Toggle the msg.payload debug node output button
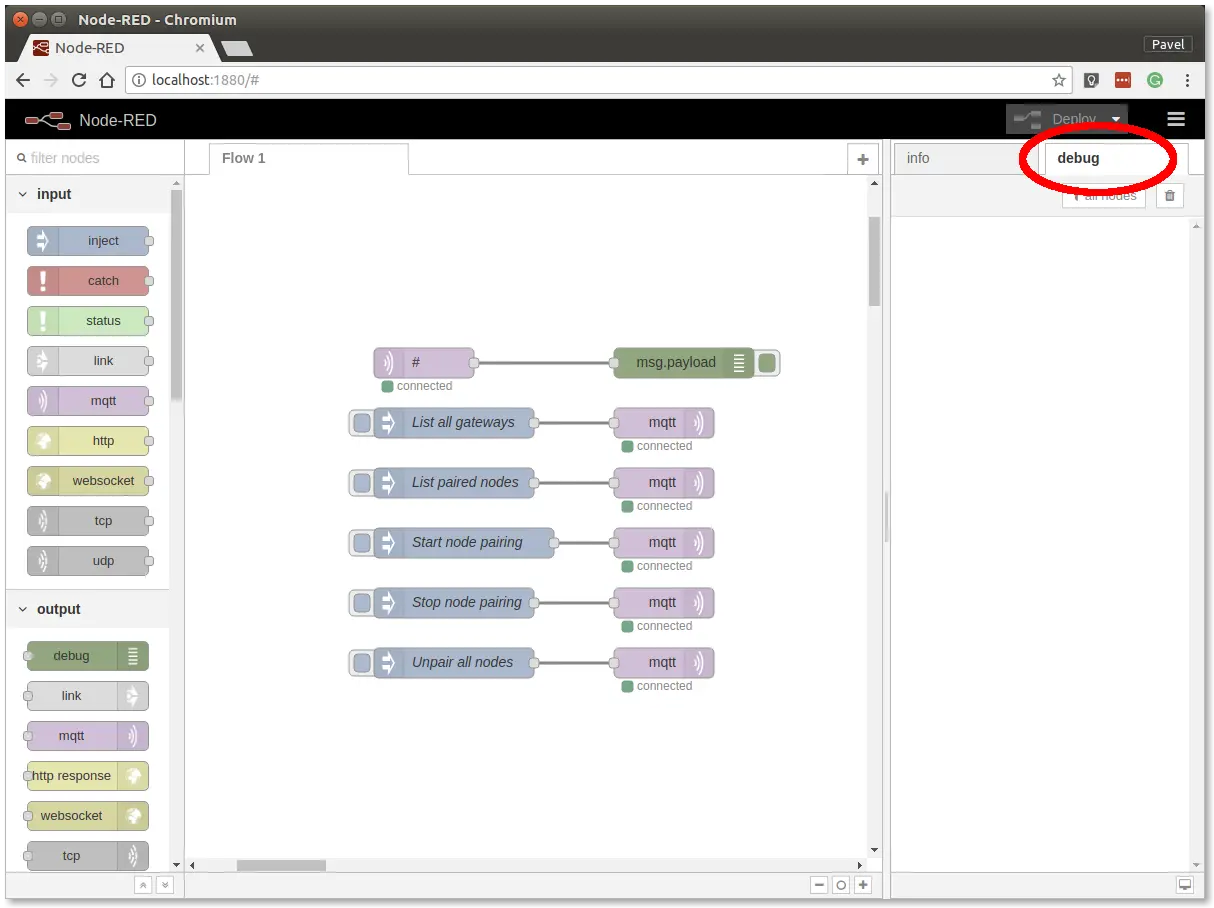1214x908 pixels. click(767, 363)
